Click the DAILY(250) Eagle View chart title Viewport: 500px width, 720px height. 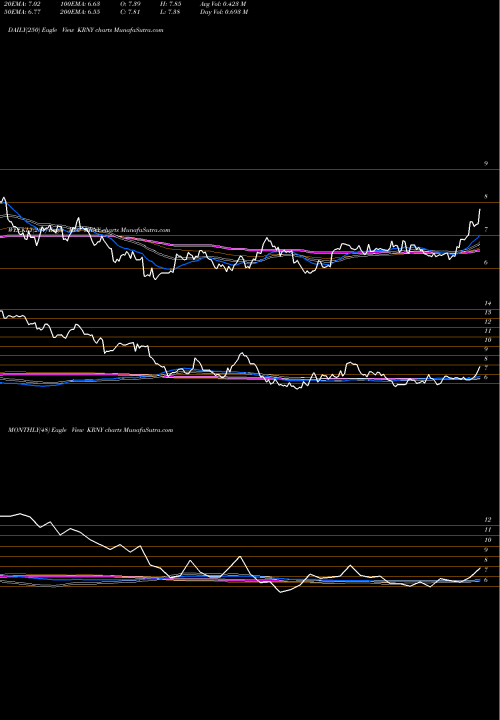[x=86, y=30]
